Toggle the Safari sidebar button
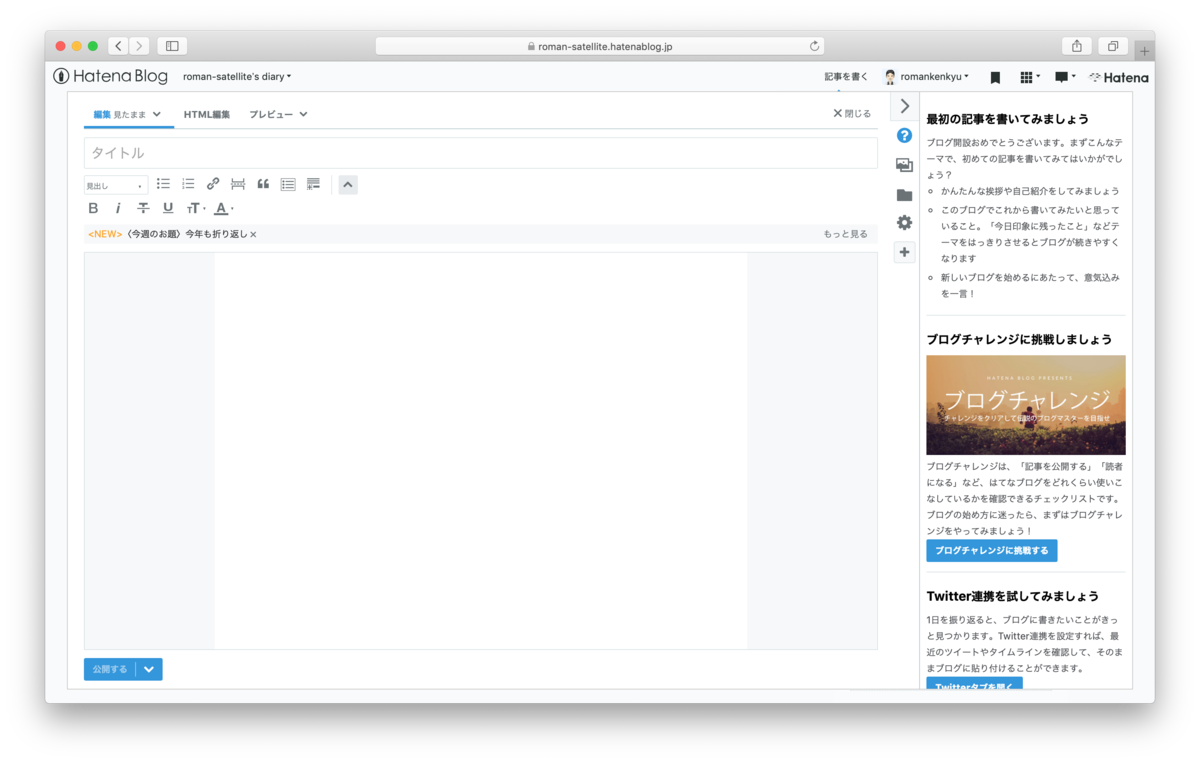The image size is (1200, 763). [x=172, y=46]
